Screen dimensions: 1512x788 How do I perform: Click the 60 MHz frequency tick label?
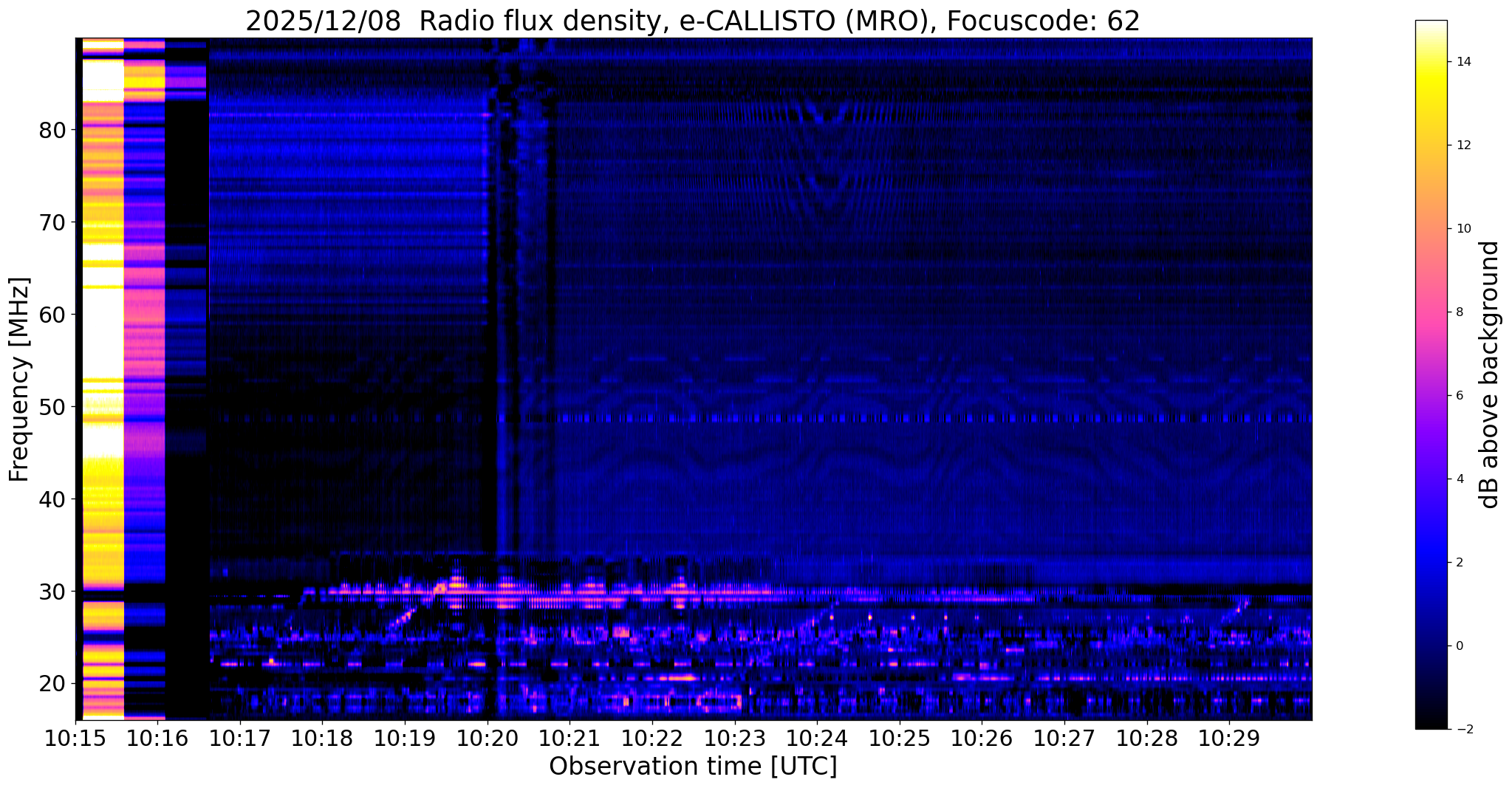click(x=52, y=315)
